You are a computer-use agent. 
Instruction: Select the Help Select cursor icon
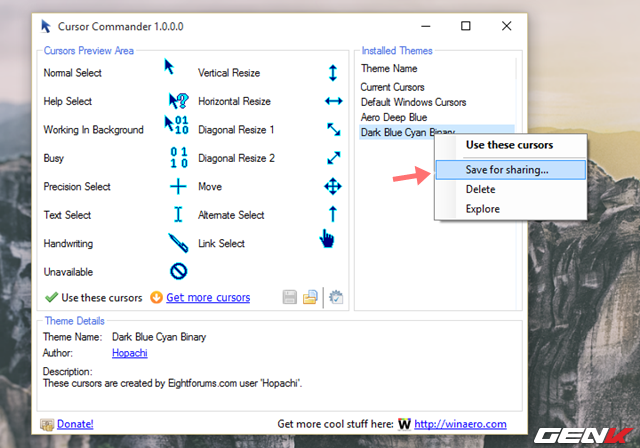pyautogui.click(x=176, y=101)
